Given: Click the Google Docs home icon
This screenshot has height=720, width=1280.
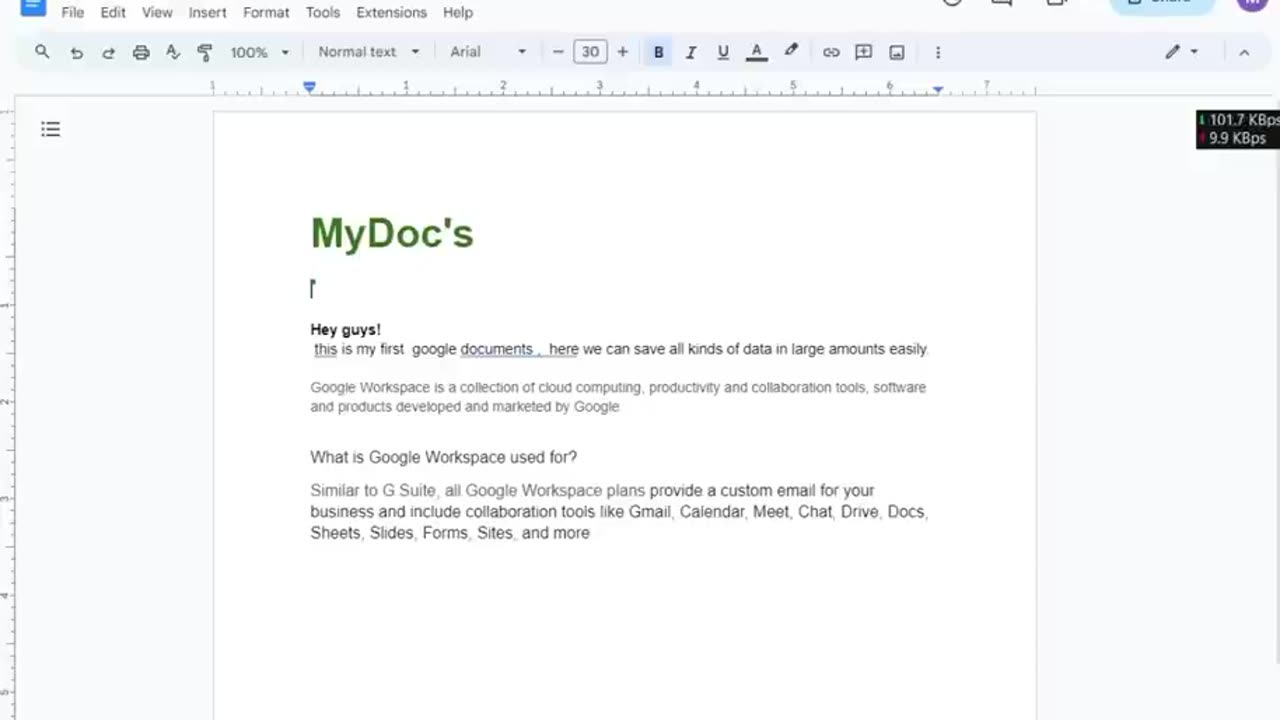Looking at the screenshot, I should tap(32, 6).
